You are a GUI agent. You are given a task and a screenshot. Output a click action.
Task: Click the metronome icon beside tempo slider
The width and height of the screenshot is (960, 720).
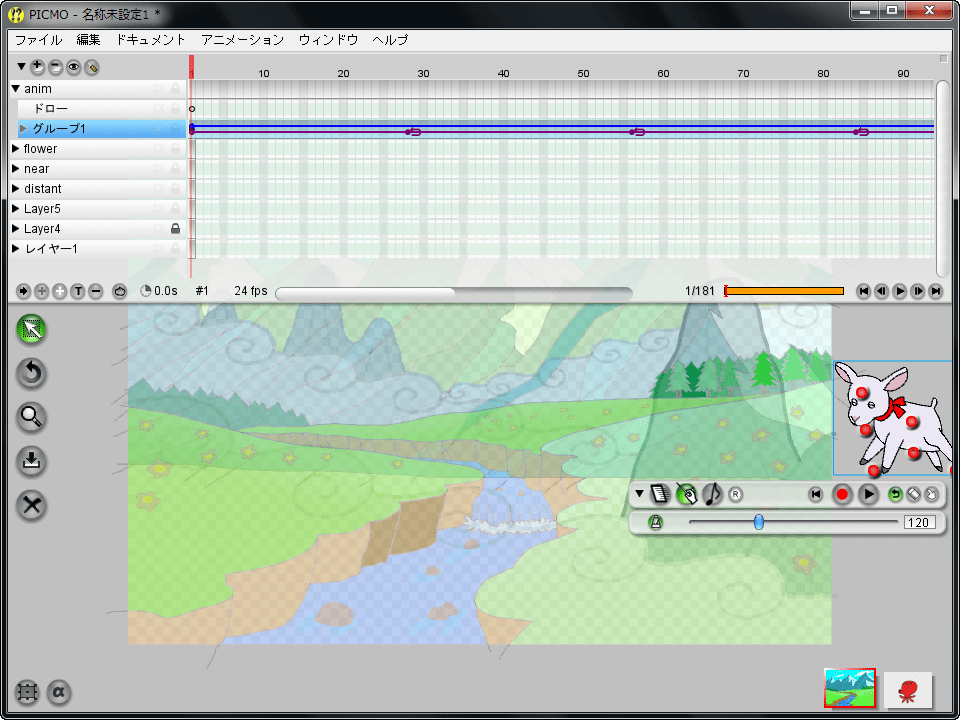click(x=655, y=522)
